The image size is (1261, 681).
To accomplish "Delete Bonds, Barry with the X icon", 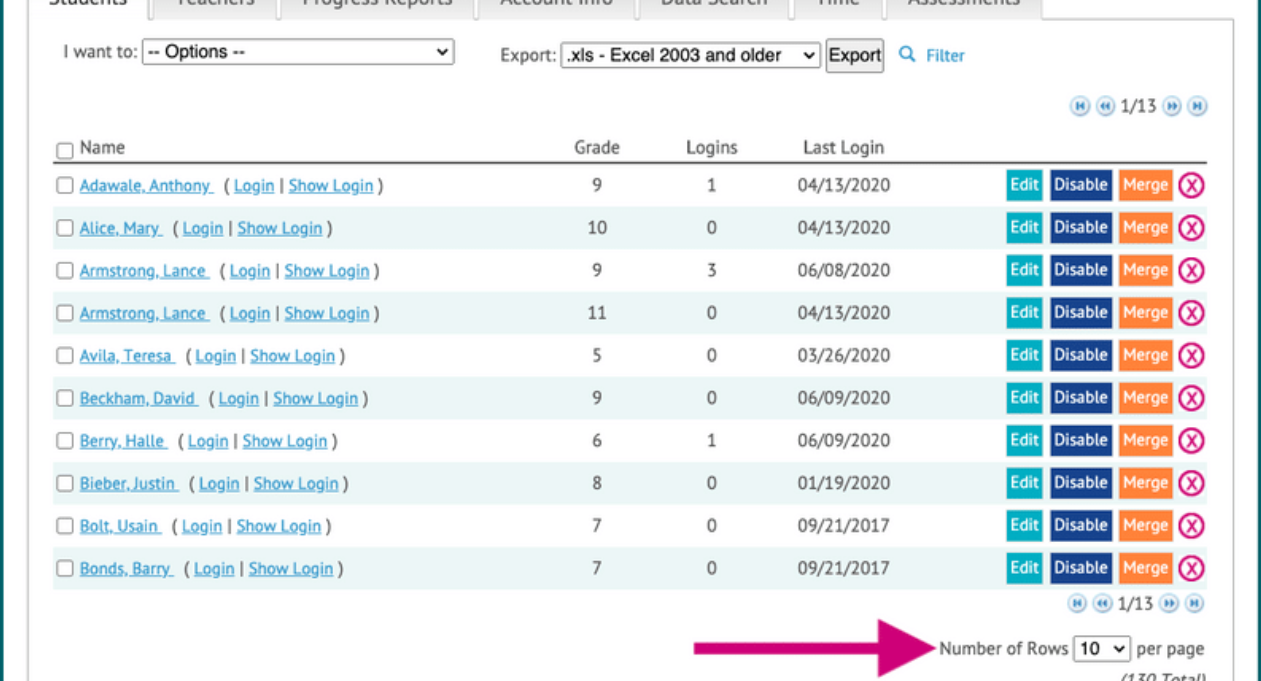I will coord(1191,568).
